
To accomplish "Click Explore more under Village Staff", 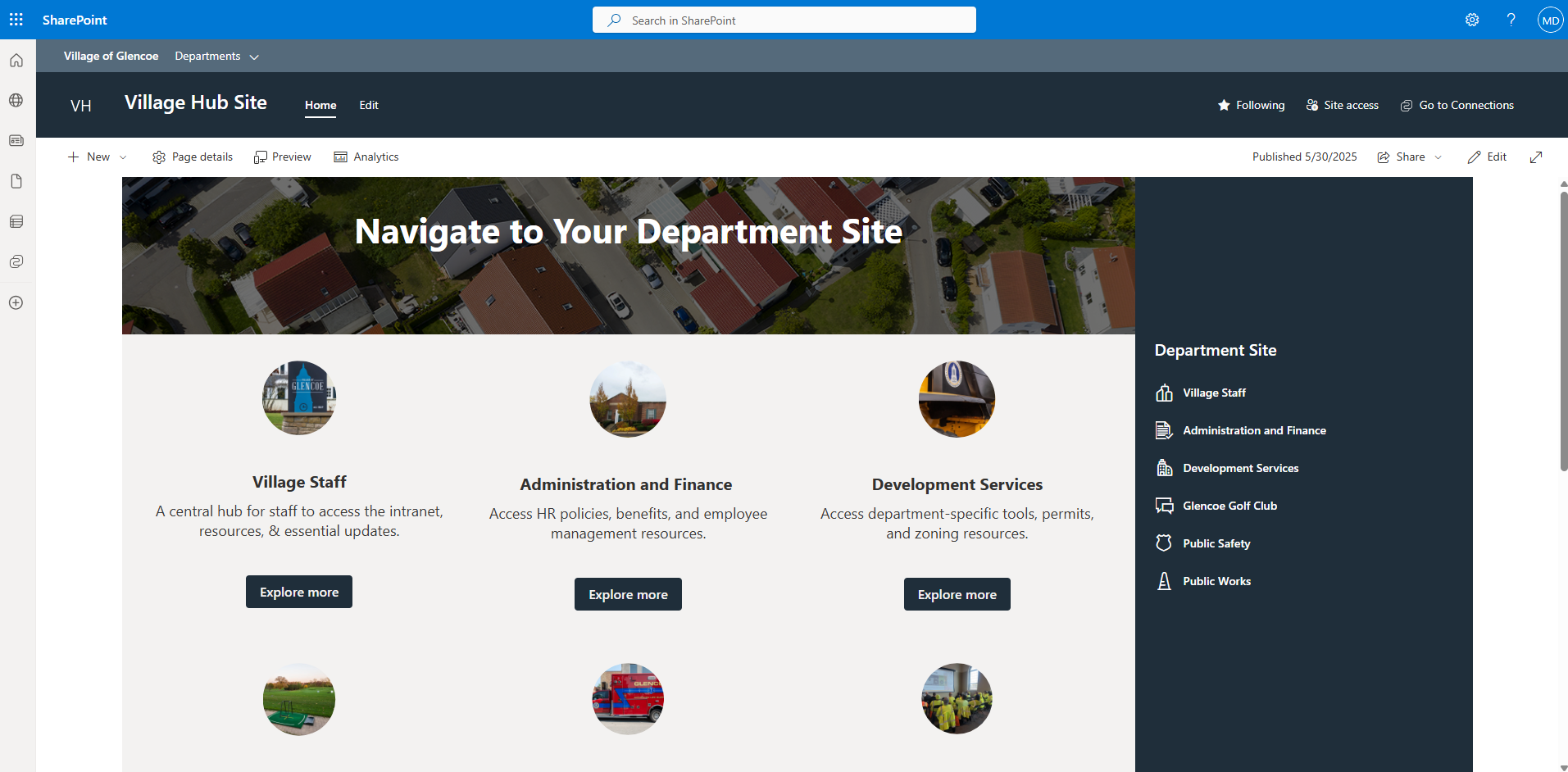I will 299,592.
